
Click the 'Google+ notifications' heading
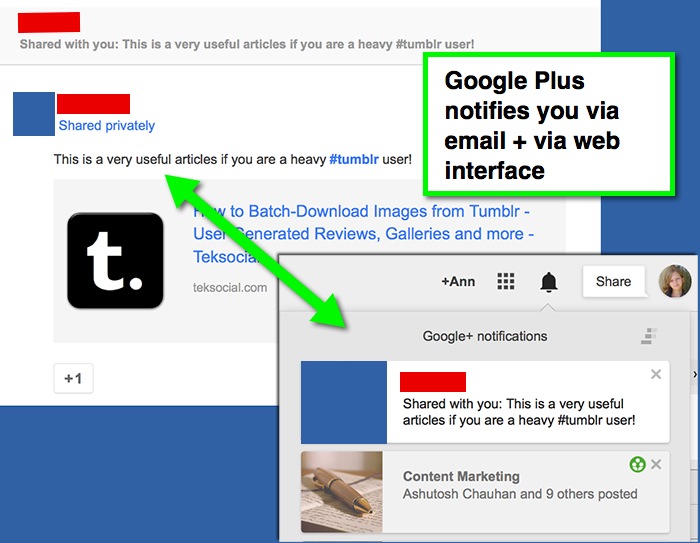[485, 336]
